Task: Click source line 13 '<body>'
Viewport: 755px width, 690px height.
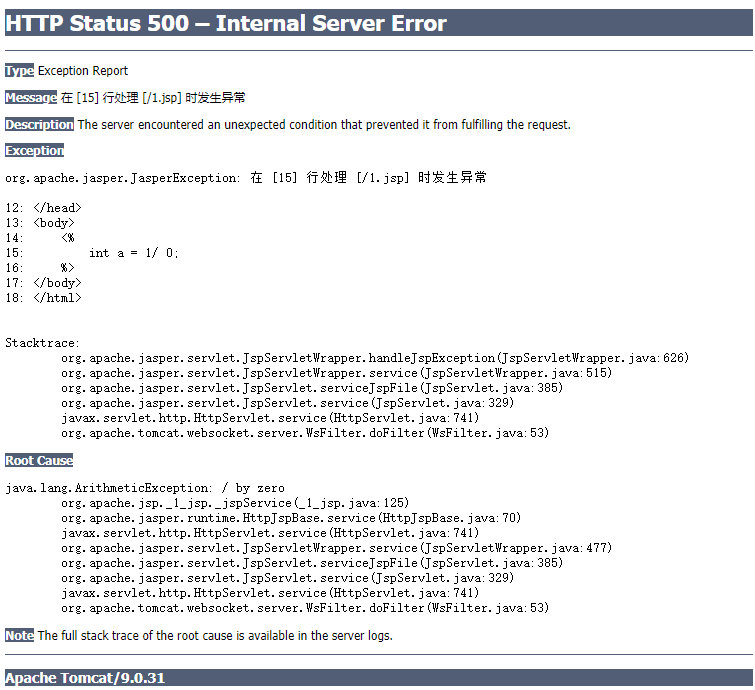Action: [40, 223]
